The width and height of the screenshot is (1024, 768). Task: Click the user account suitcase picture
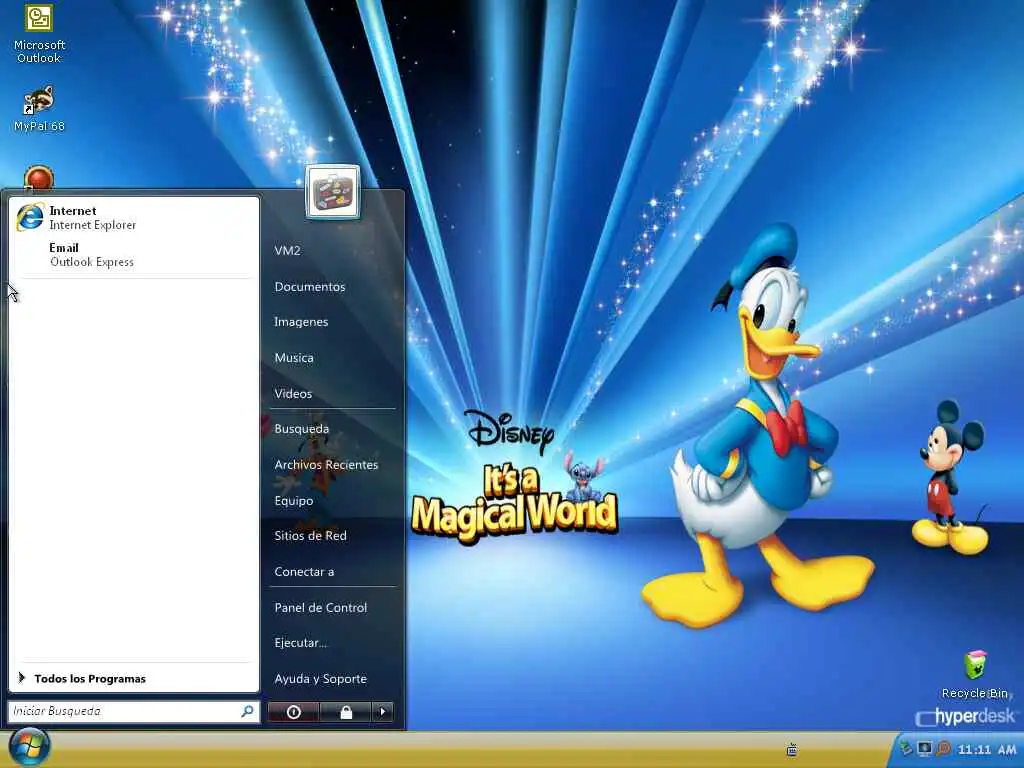click(x=332, y=192)
